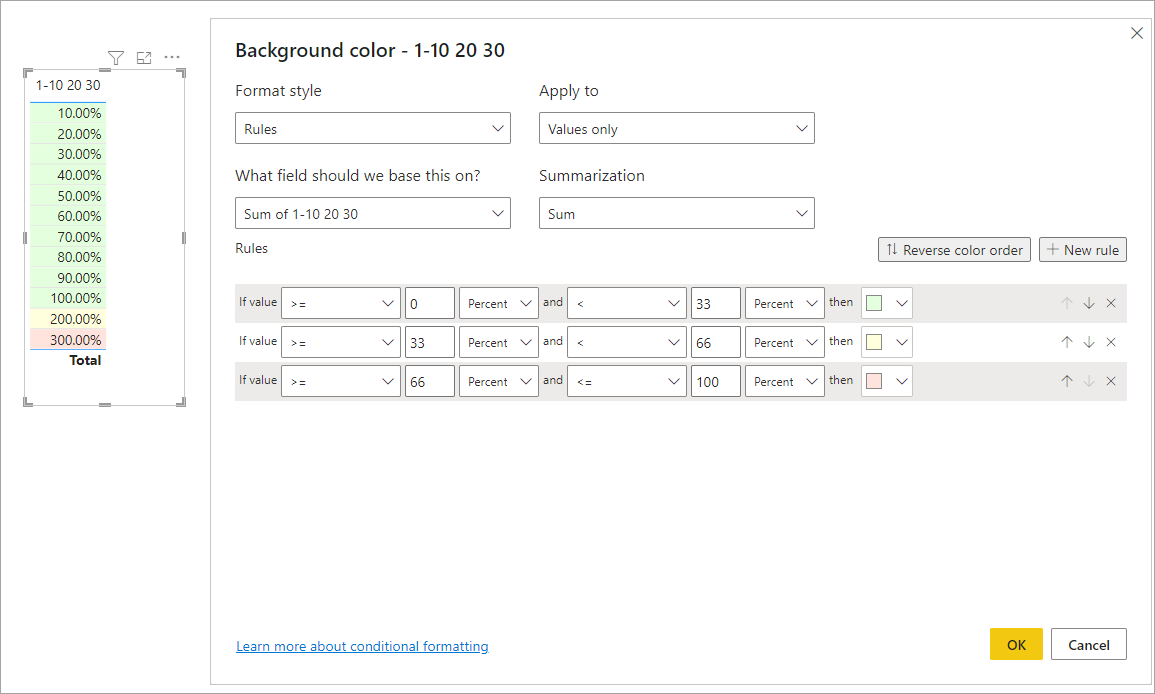Select the 50.00% table cell
1155x694 pixels.
[x=69, y=196]
